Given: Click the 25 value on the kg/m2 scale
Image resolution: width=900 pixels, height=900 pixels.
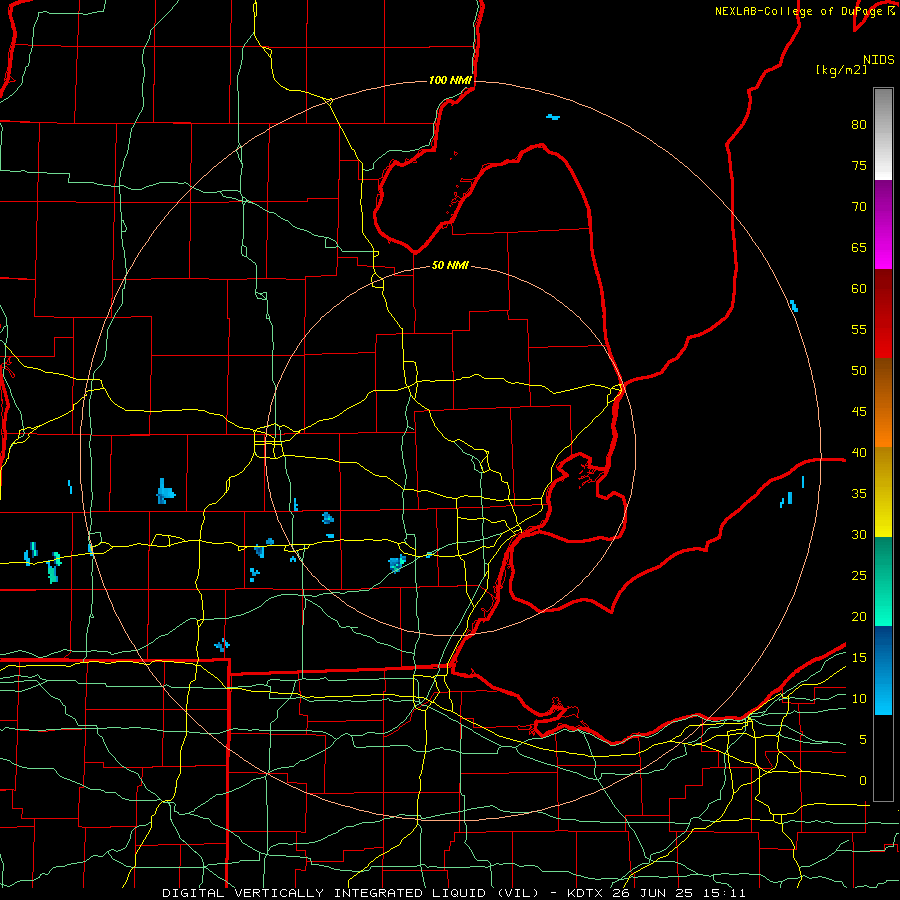Looking at the screenshot, I should coord(859,576).
